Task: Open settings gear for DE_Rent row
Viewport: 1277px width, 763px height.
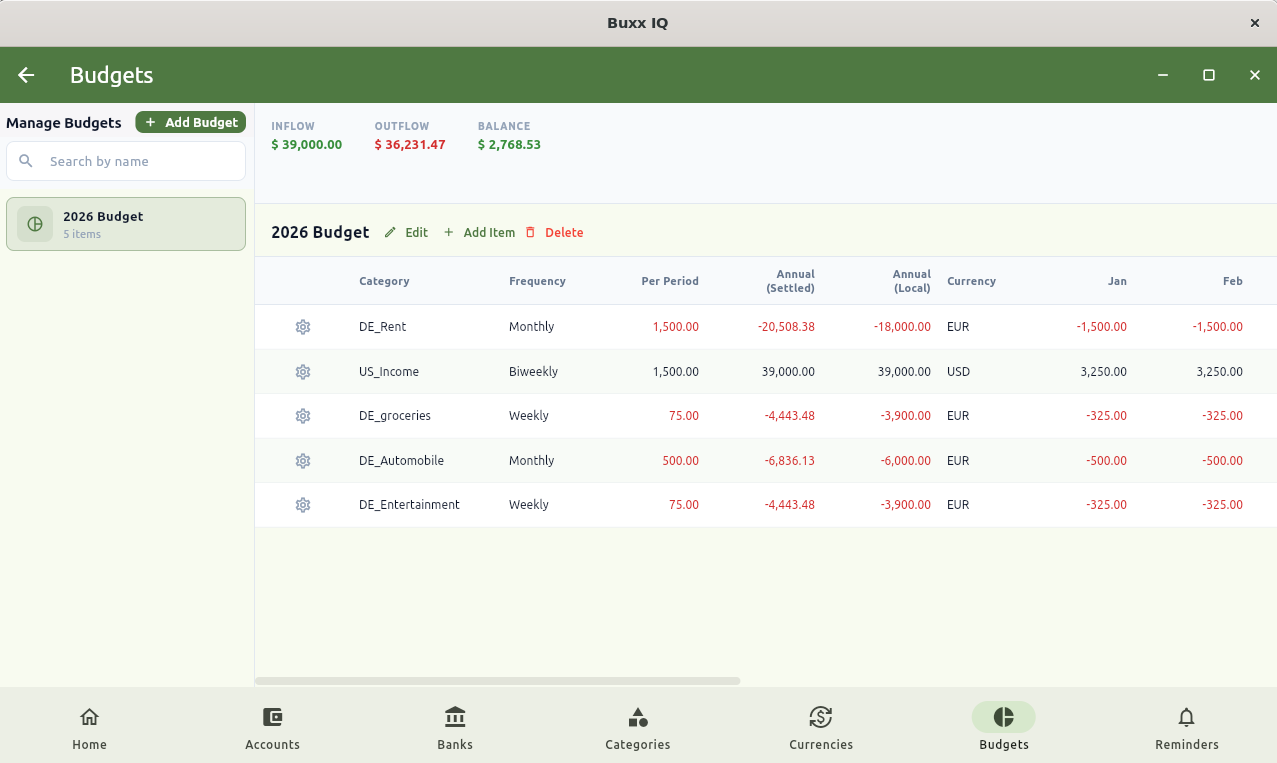Action: tap(303, 327)
